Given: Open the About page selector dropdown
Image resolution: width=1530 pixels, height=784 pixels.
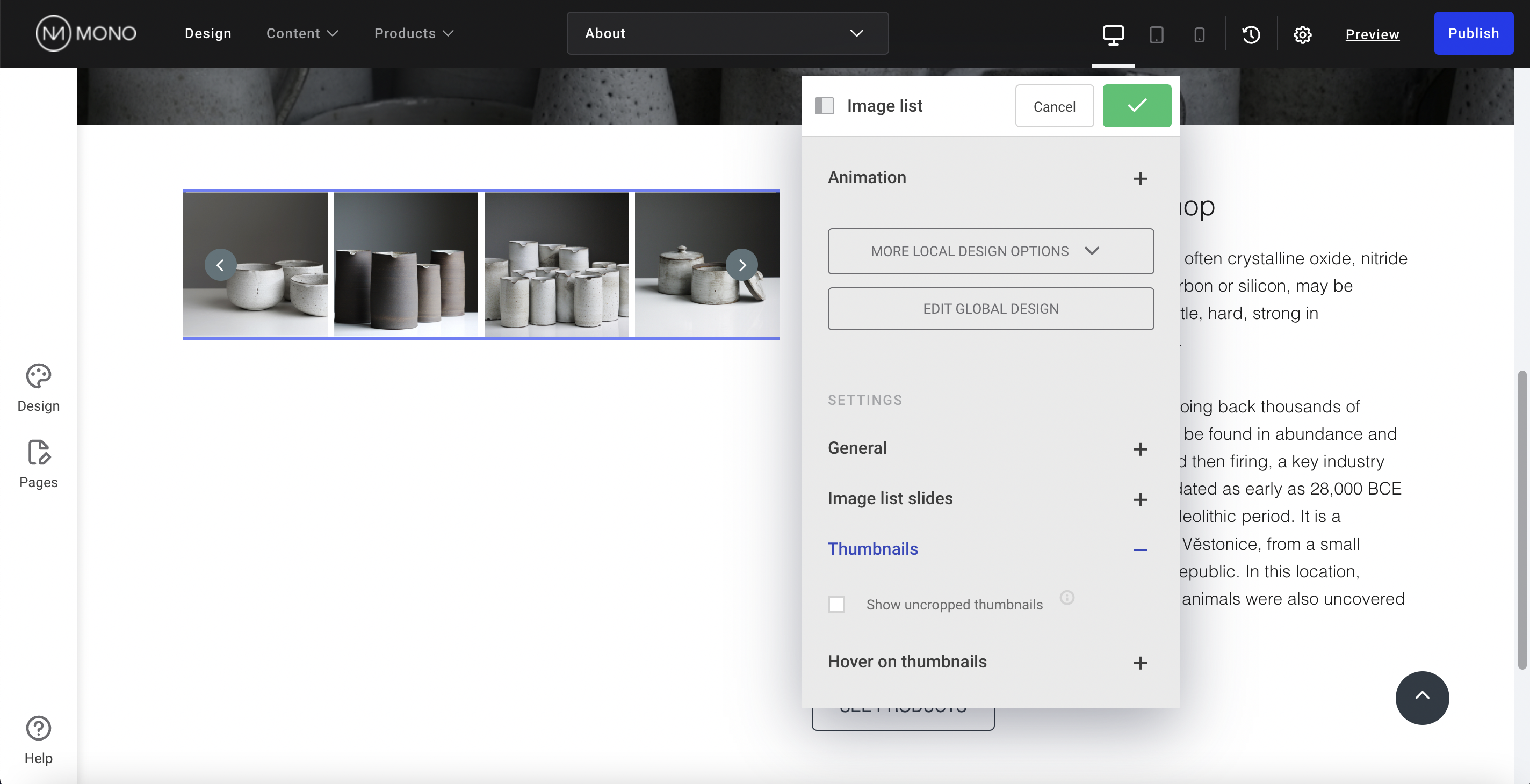Looking at the screenshot, I should (727, 33).
